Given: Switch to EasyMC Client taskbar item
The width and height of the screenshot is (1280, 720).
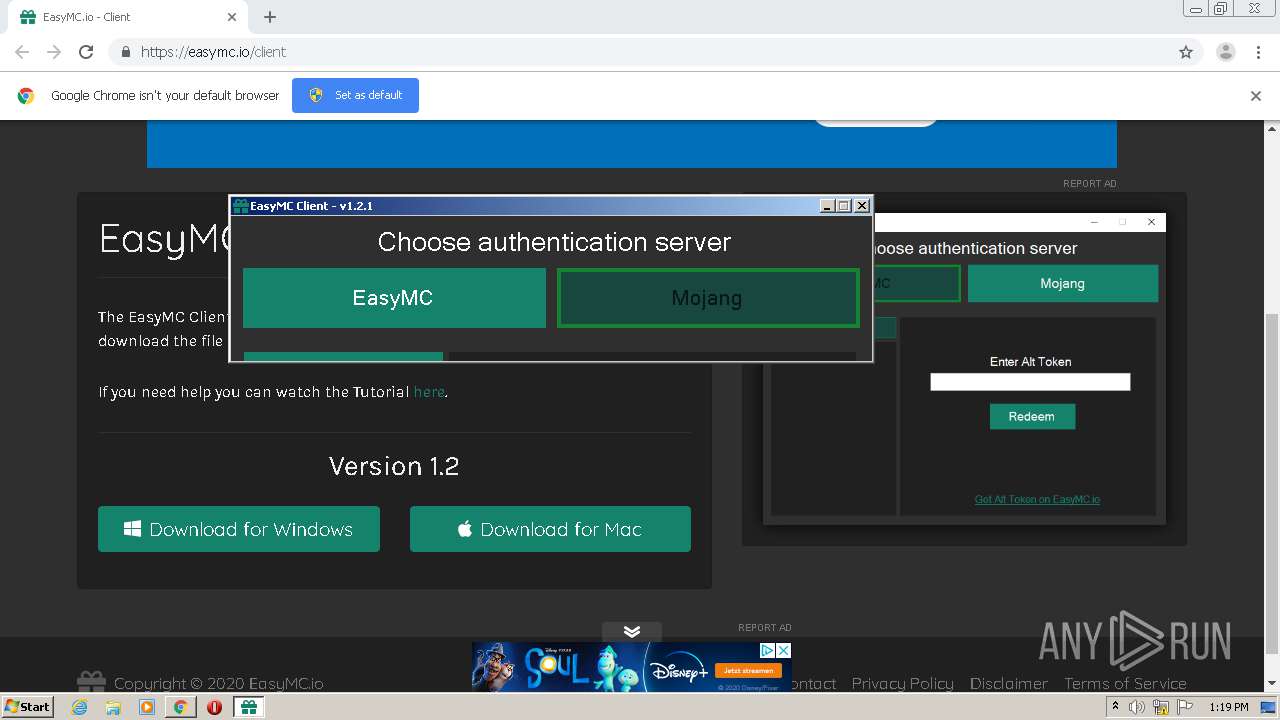Looking at the screenshot, I should [248, 706].
